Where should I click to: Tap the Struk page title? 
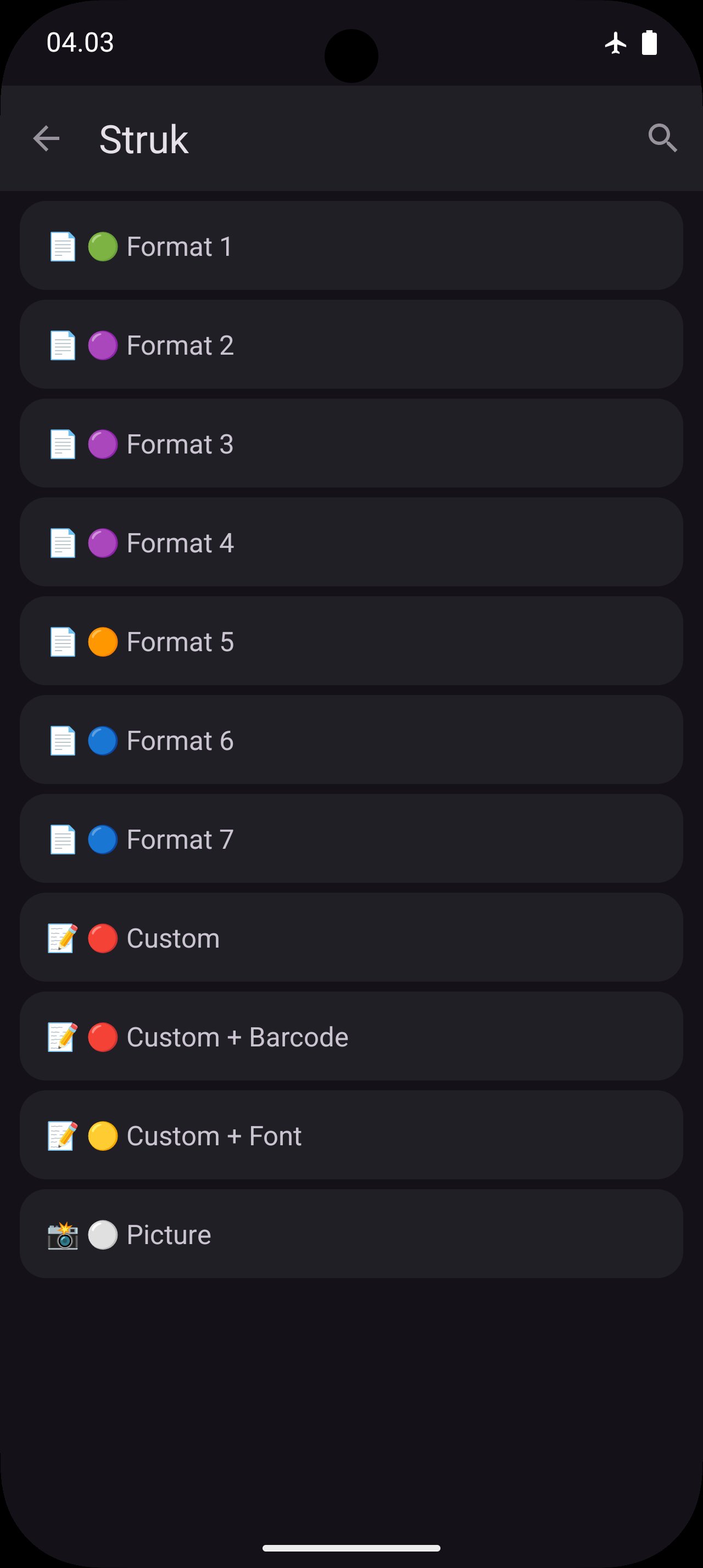[x=144, y=139]
